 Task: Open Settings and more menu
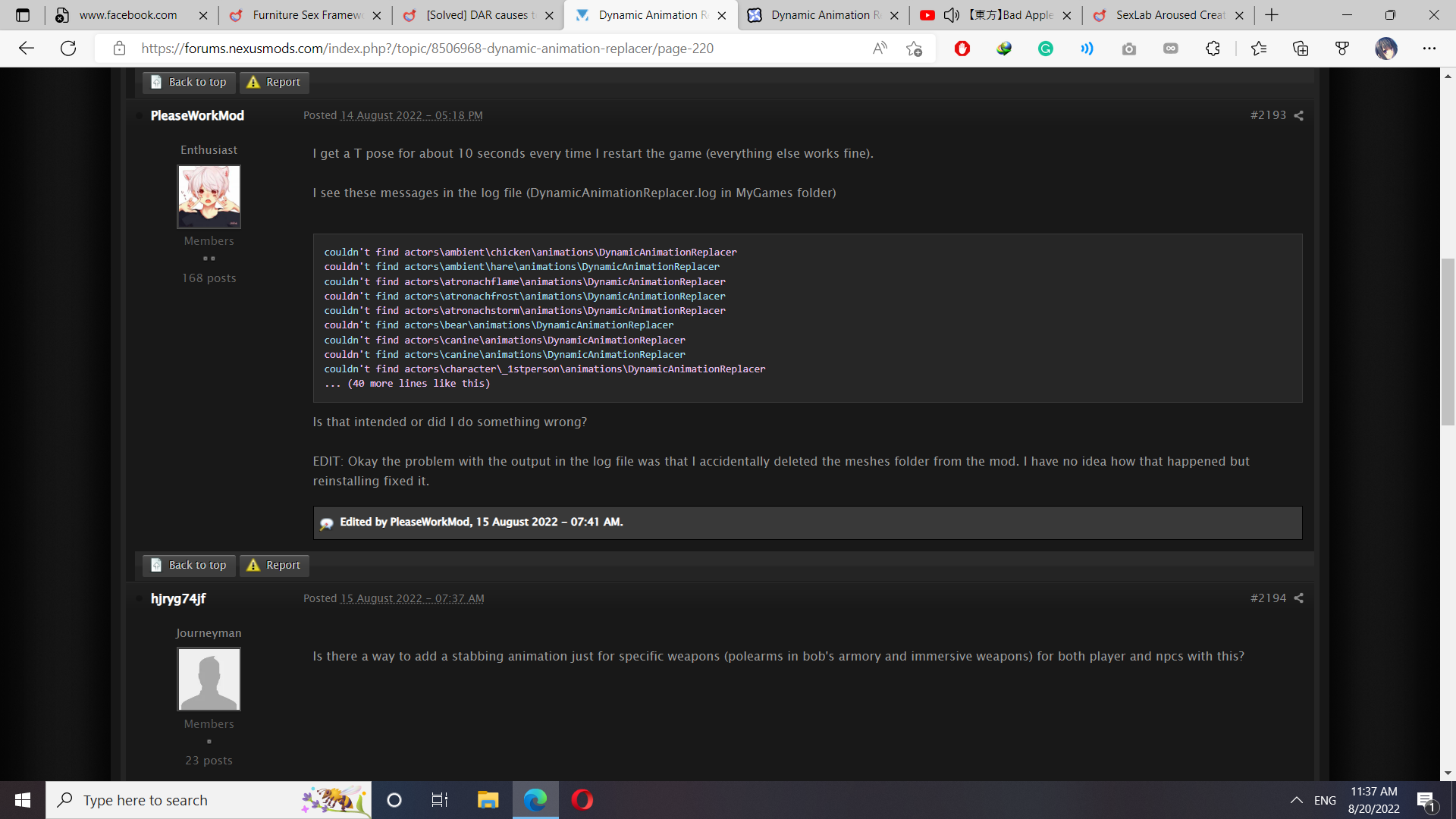(1429, 49)
